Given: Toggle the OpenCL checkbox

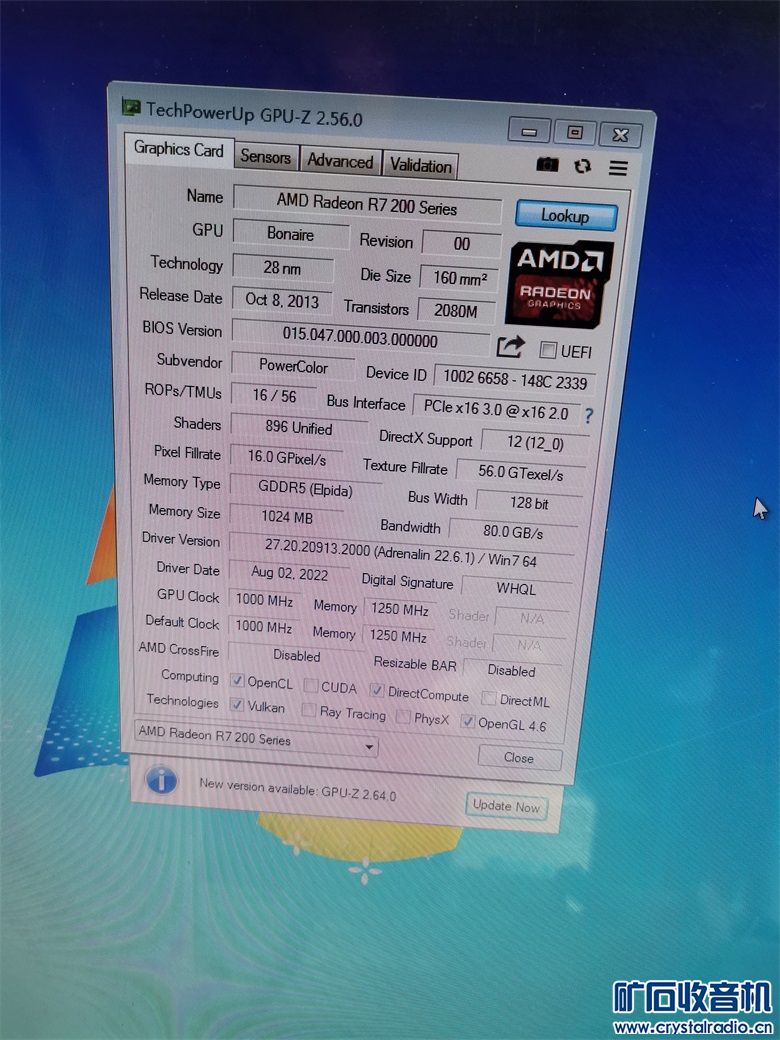Looking at the screenshot, I should [237, 681].
